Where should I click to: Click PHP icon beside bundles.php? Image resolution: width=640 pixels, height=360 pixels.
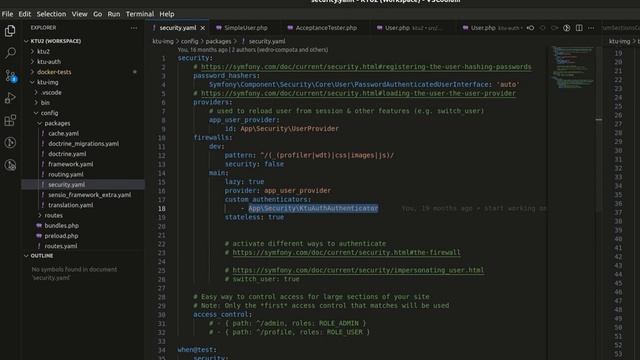click(x=39, y=225)
